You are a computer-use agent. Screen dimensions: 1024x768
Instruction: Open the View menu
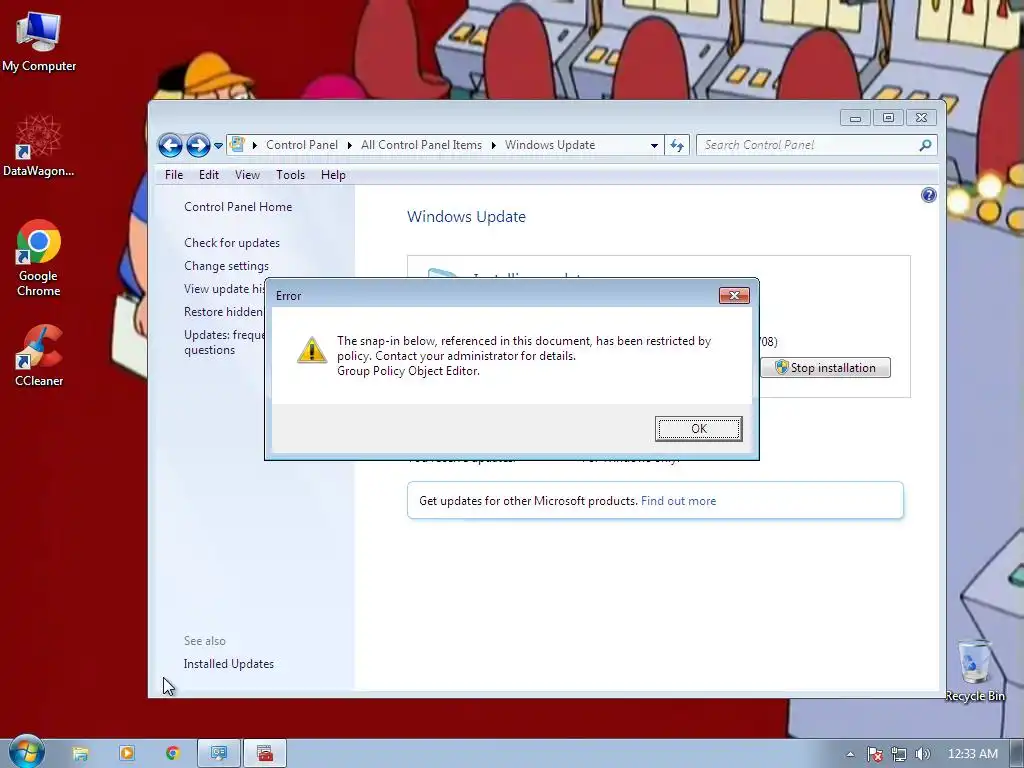point(248,175)
